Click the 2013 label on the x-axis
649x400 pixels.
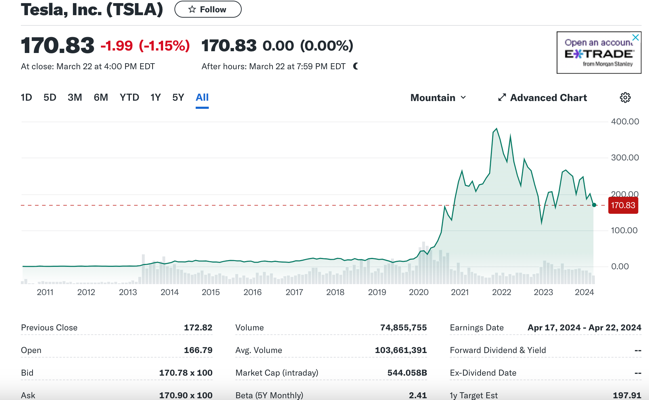coord(128,292)
